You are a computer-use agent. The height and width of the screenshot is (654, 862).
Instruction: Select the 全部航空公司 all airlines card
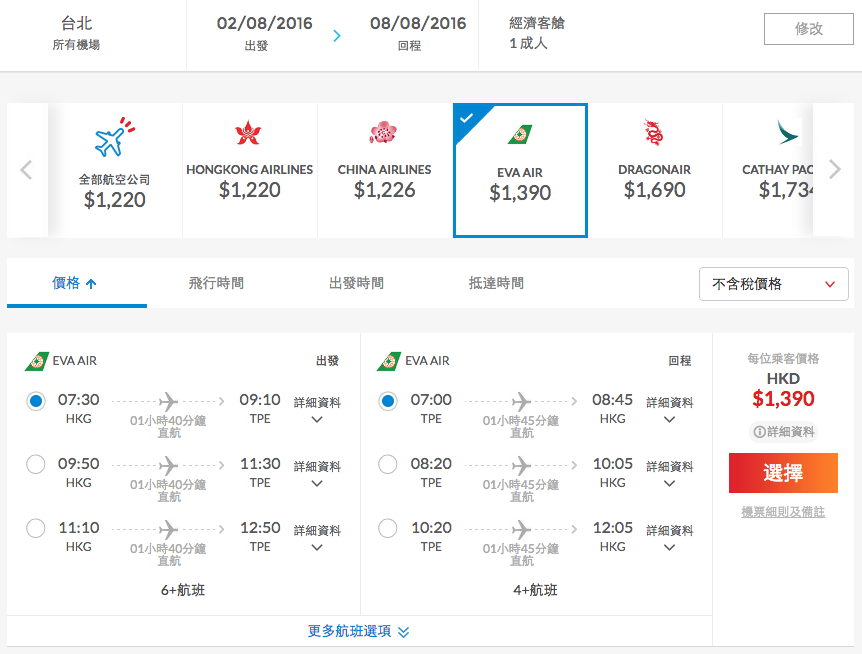114,170
